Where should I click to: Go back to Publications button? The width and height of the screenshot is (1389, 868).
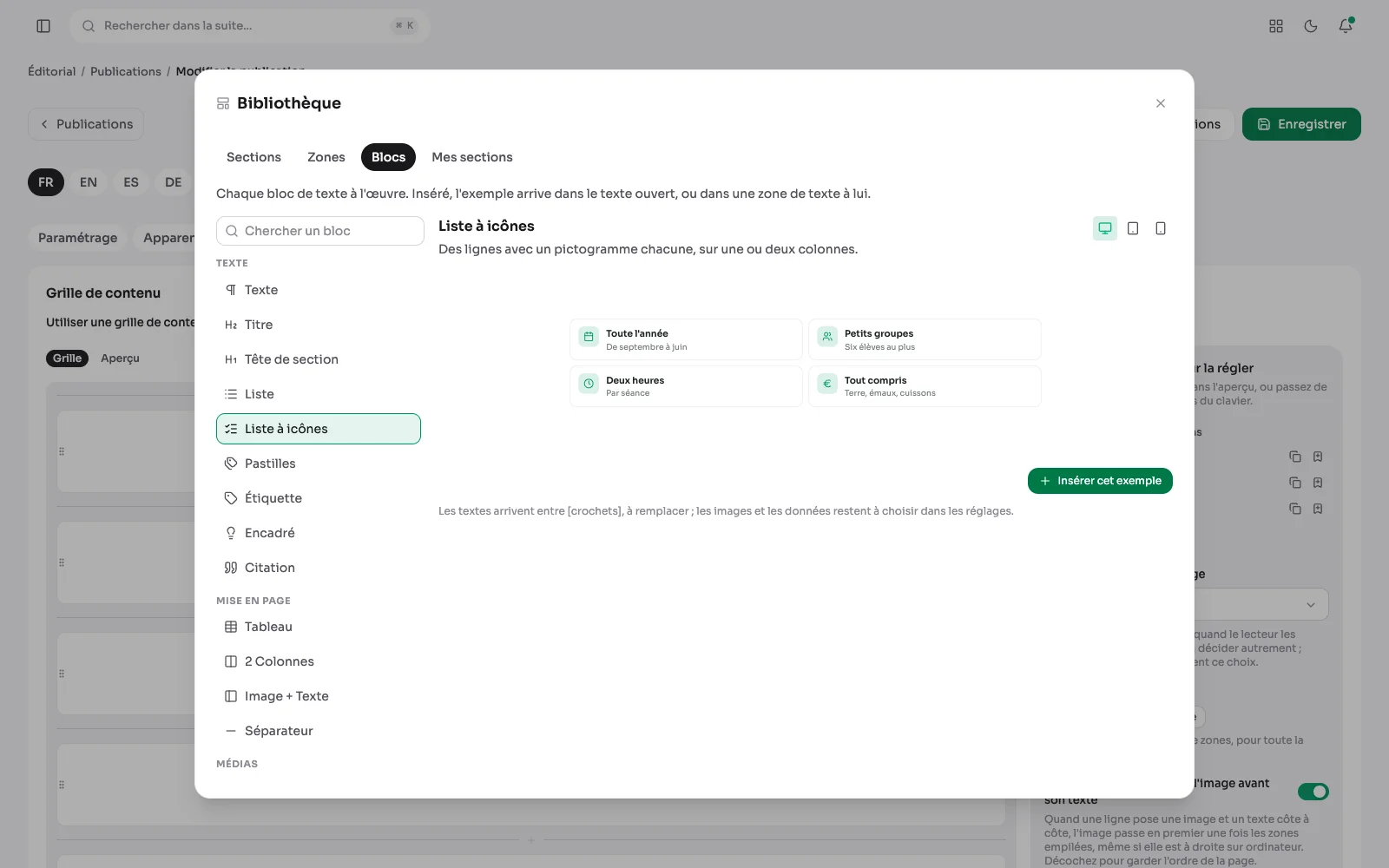pyautogui.click(x=86, y=124)
